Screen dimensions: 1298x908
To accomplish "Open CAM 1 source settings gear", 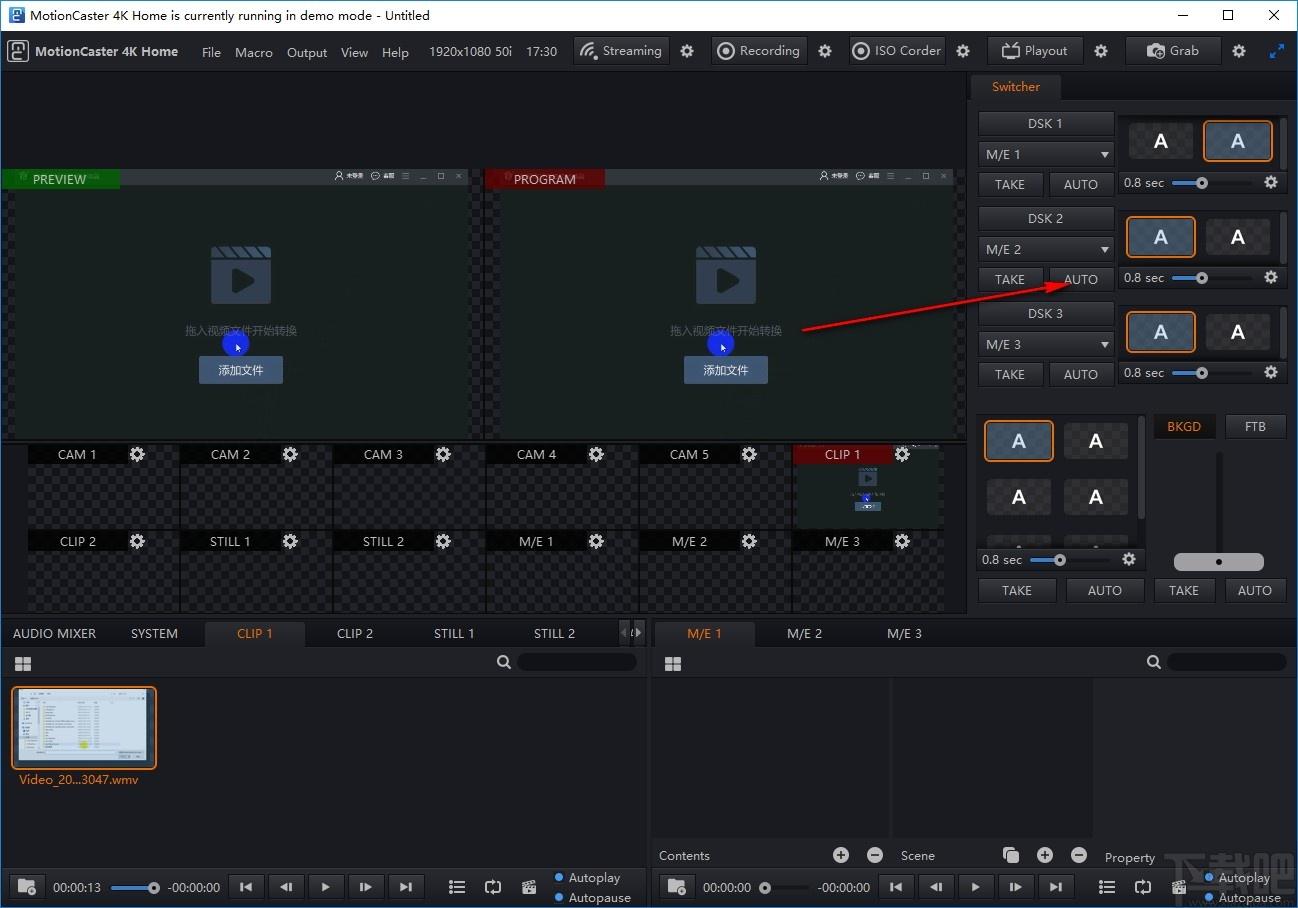I will click(x=137, y=454).
